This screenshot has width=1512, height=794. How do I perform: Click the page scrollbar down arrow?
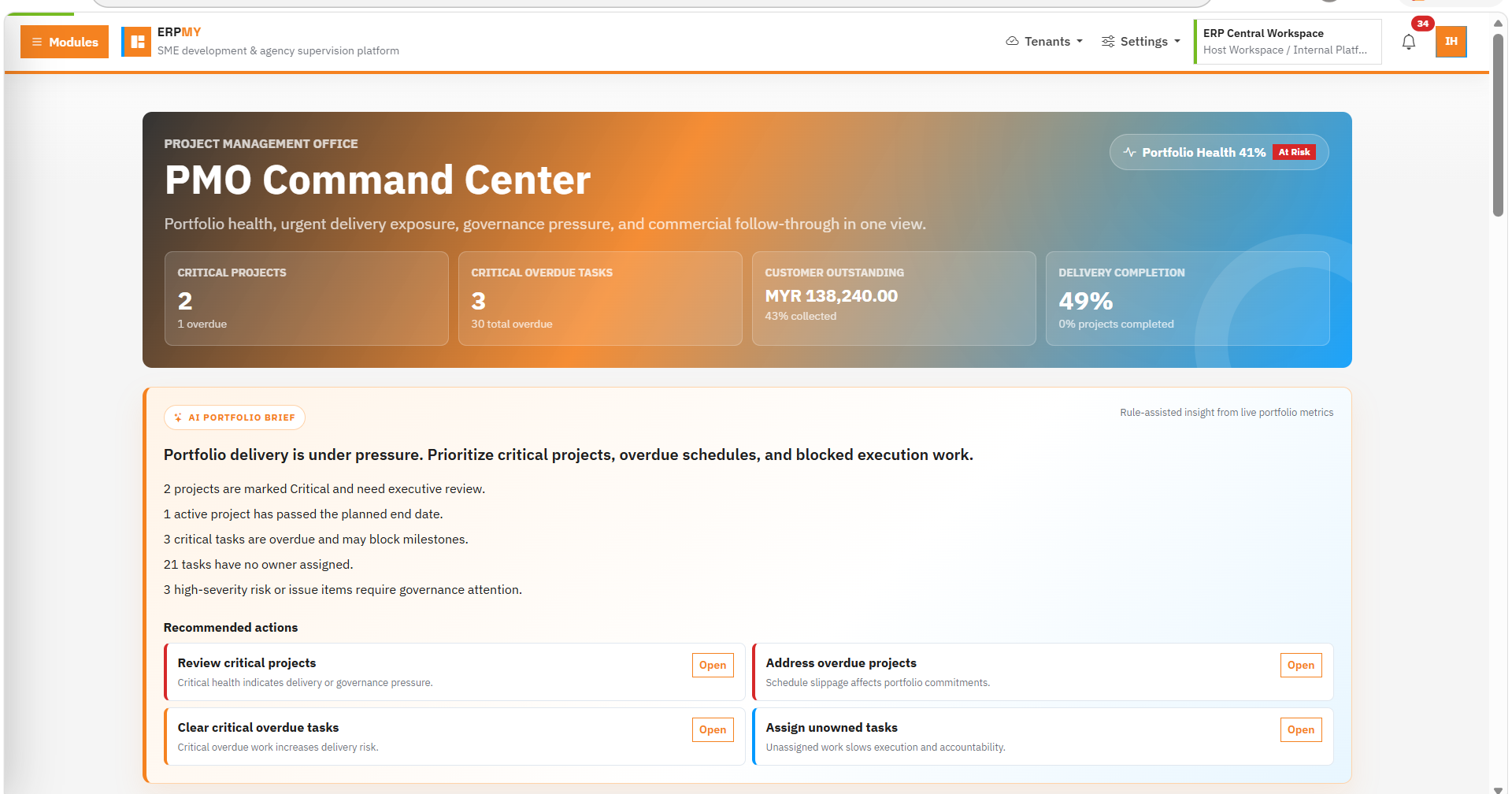click(1498, 789)
